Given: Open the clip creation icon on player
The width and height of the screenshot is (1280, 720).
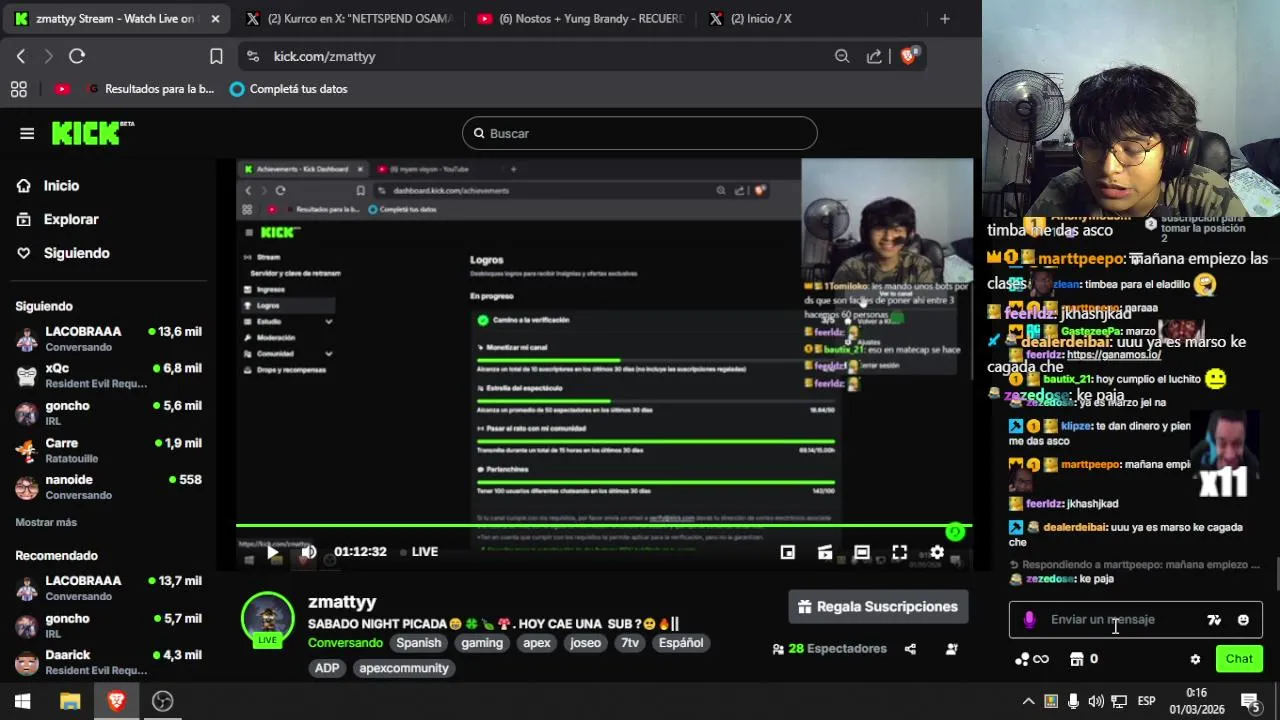Looking at the screenshot, I should point(825,552).
